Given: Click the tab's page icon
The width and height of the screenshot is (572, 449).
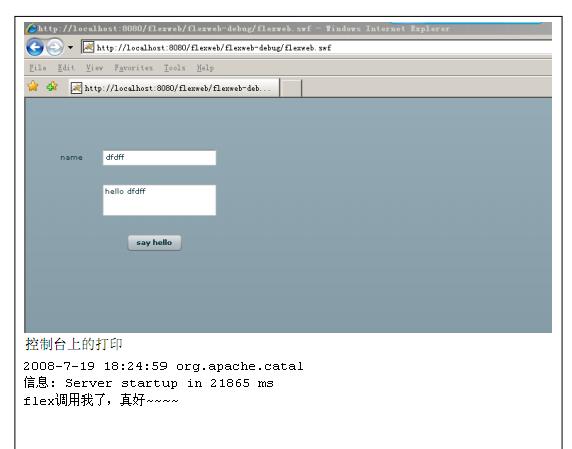Looking at the screenshot, I should tap(76, 88).
